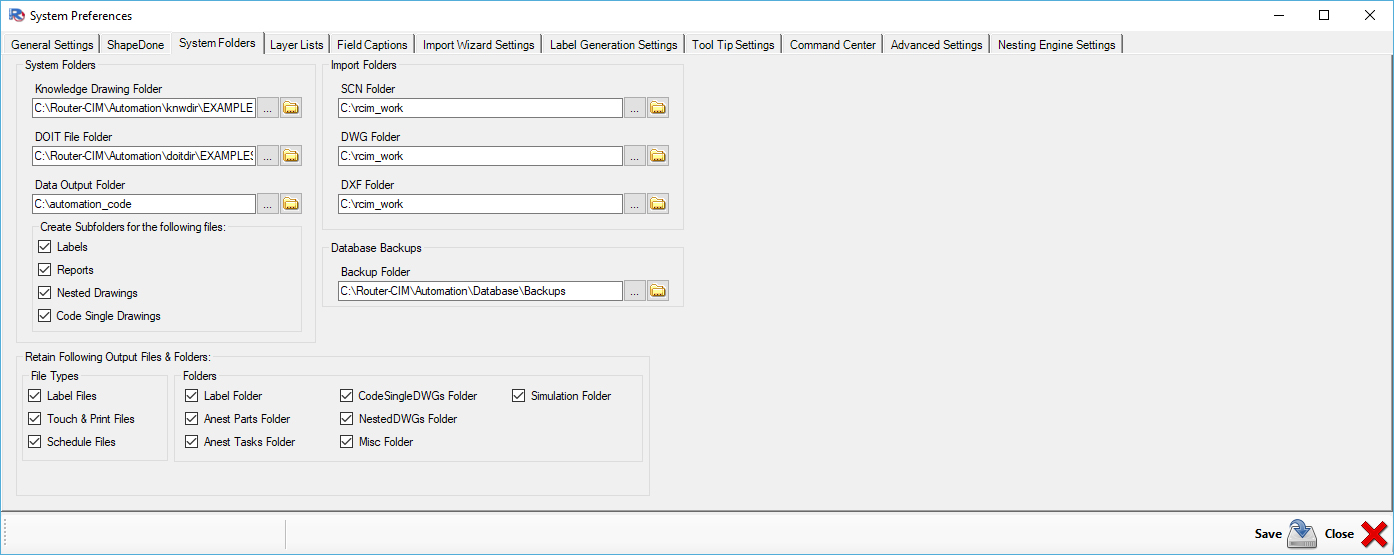1394x555 pixels.
Task: Click the Close text label
Action: pyautogui.click(x=1339, y=534)
